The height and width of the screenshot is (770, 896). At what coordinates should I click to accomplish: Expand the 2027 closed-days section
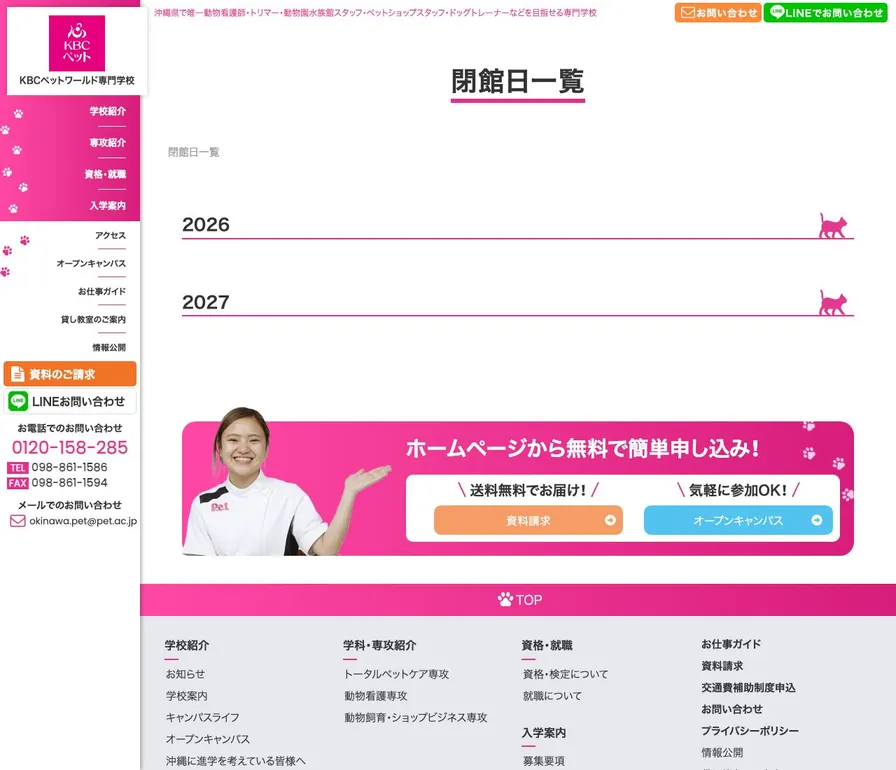518,302
